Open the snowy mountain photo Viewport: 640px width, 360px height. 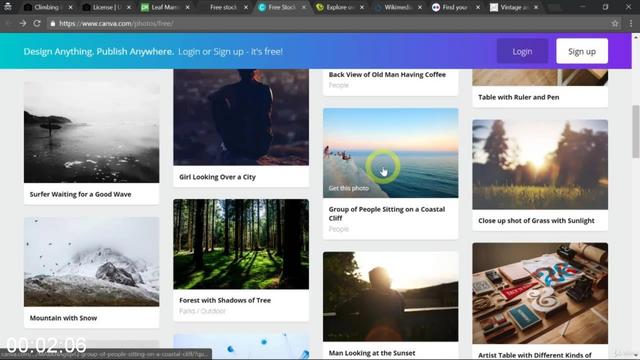[91, 262]
